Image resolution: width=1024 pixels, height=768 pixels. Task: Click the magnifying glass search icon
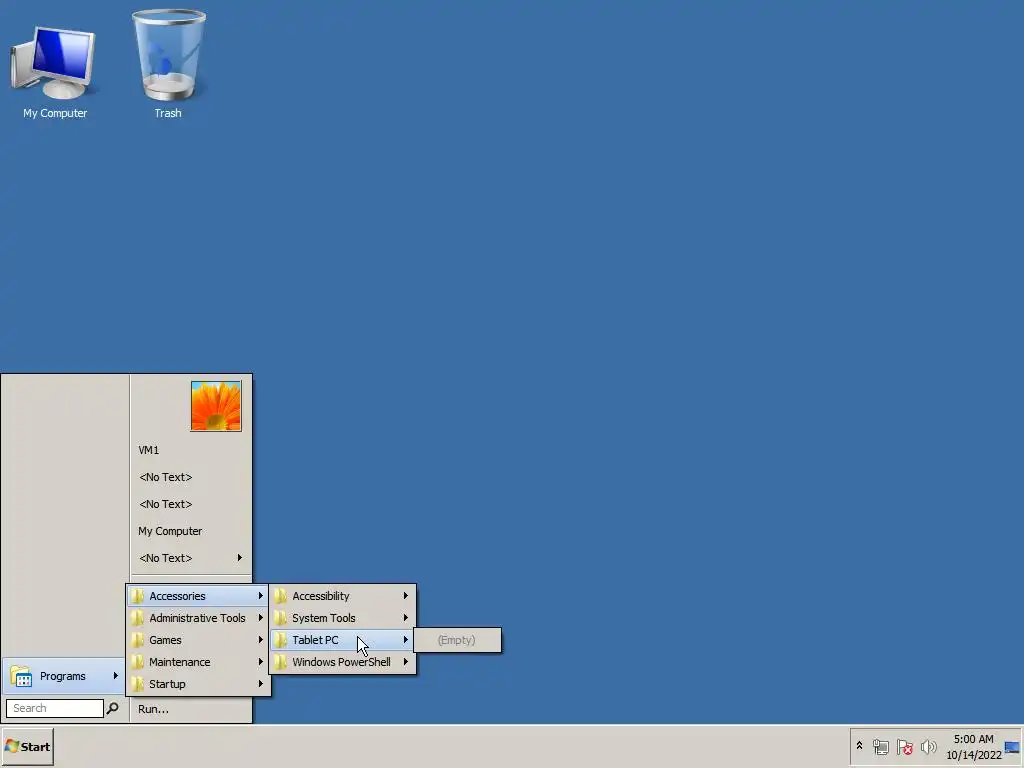click(x=112, y=708)
